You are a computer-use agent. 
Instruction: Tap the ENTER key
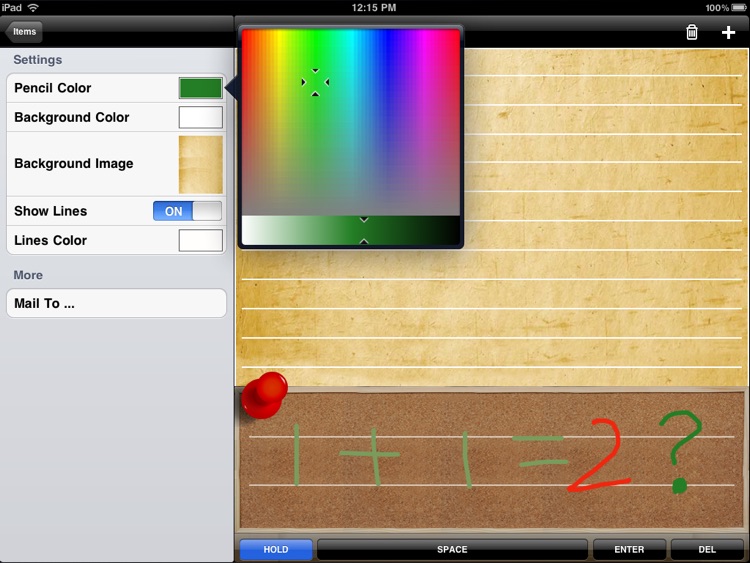629,549
